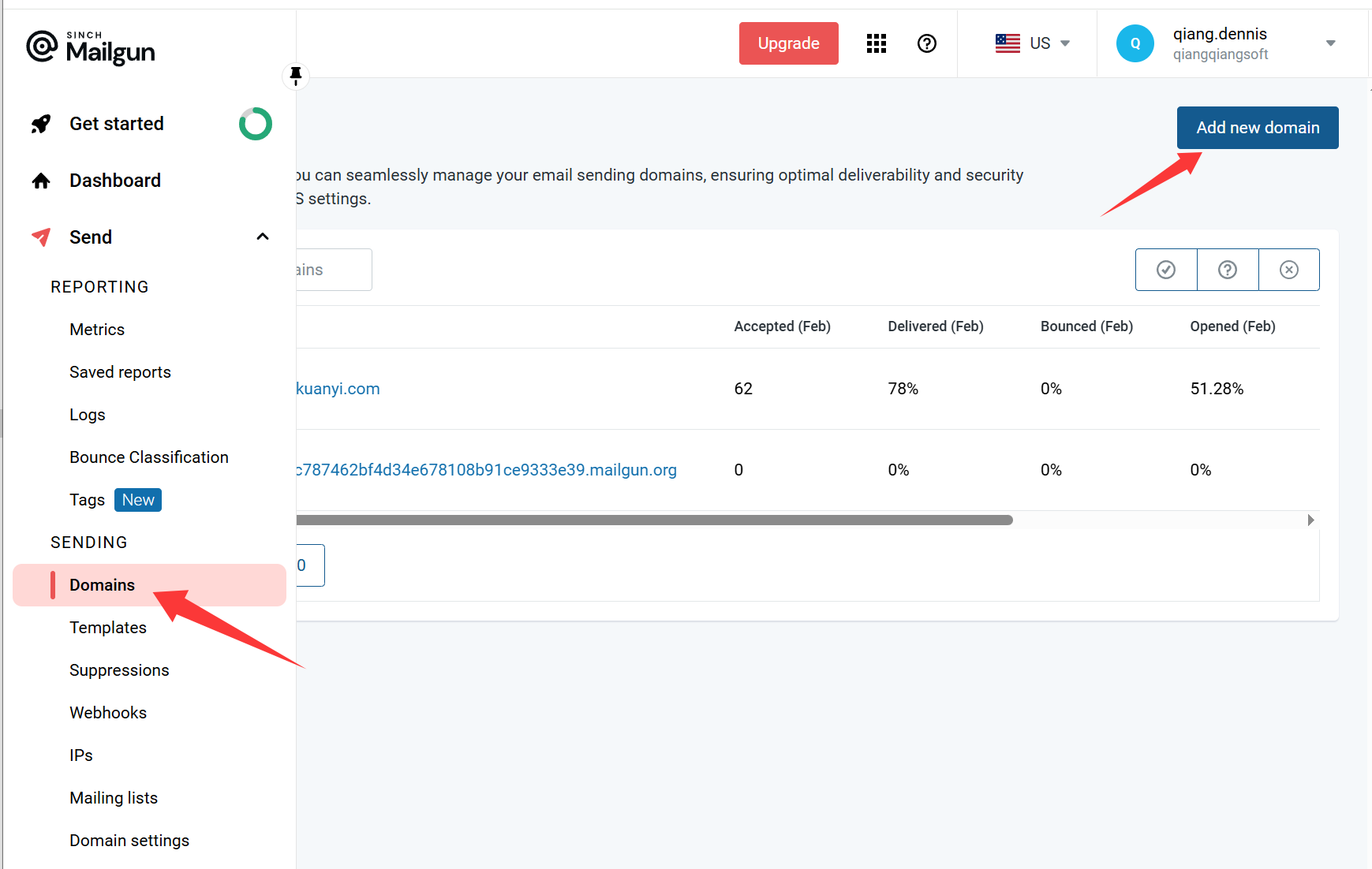This screenshot has height=869, width=1372.
Task: Toggle the verified domains checkmark filter
Action: click(1165, 270)
